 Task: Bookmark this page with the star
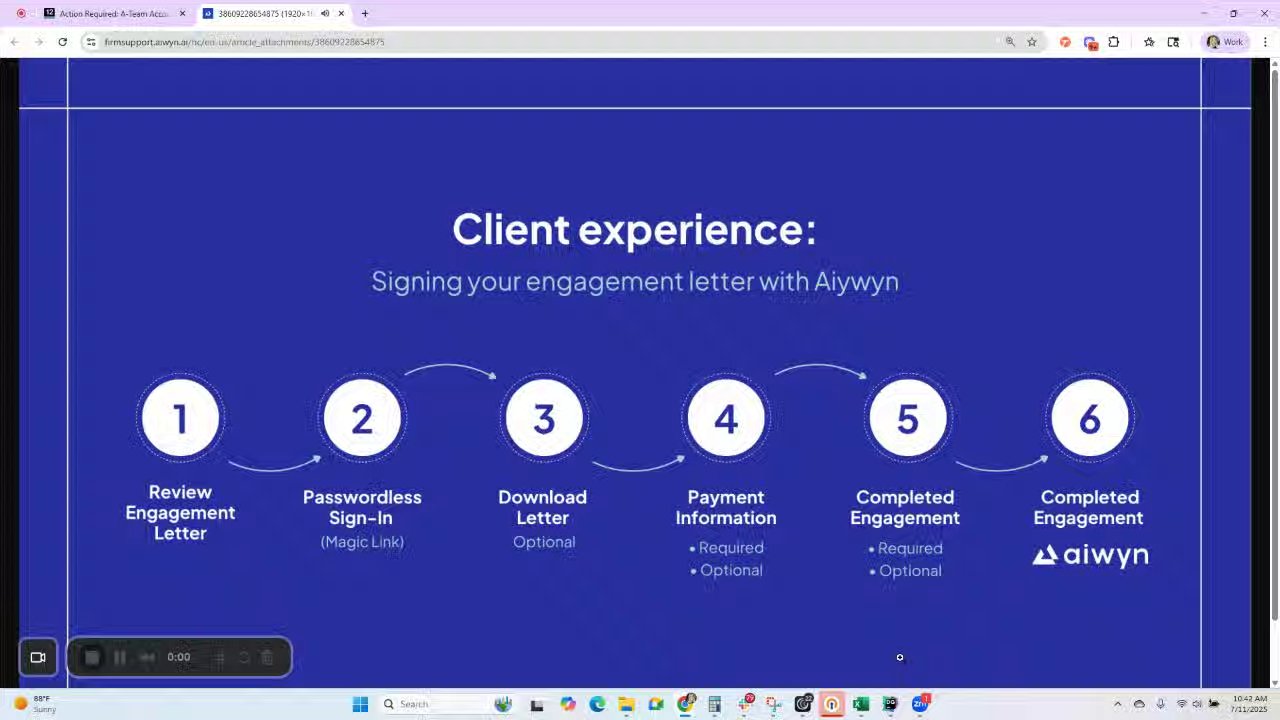pyautogui.click(x=1032, y=42)
